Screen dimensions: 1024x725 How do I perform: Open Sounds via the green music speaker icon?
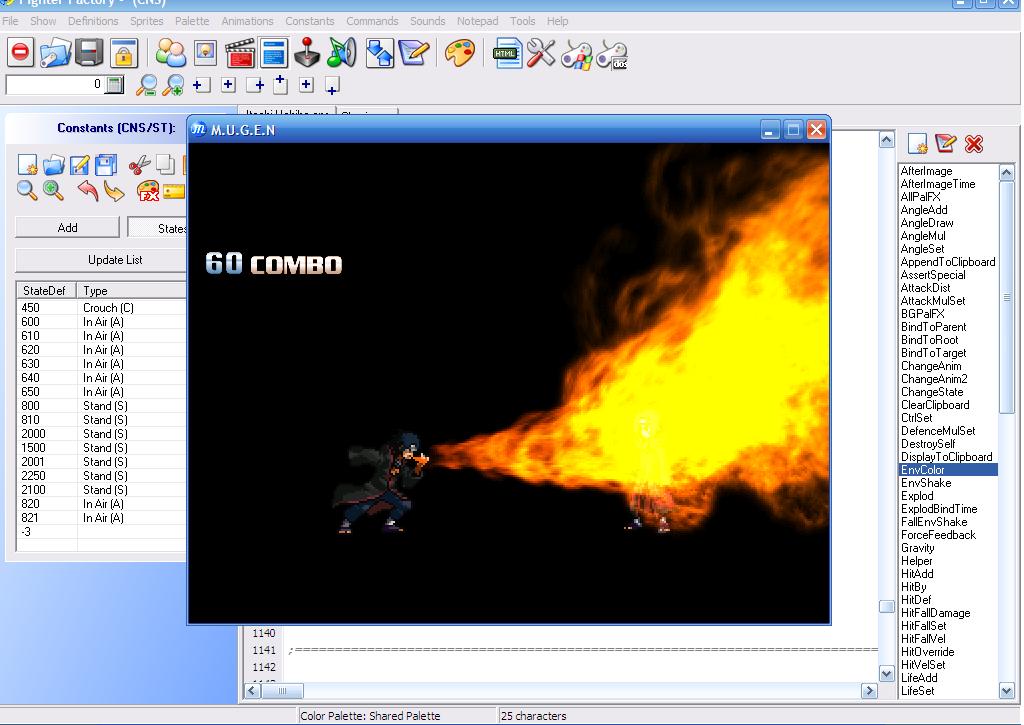tap(342, 53)
